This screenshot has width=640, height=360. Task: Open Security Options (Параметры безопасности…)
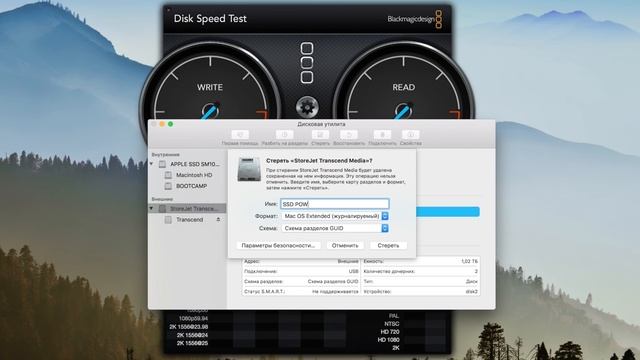pyautogui.click(x=278, y=246)
